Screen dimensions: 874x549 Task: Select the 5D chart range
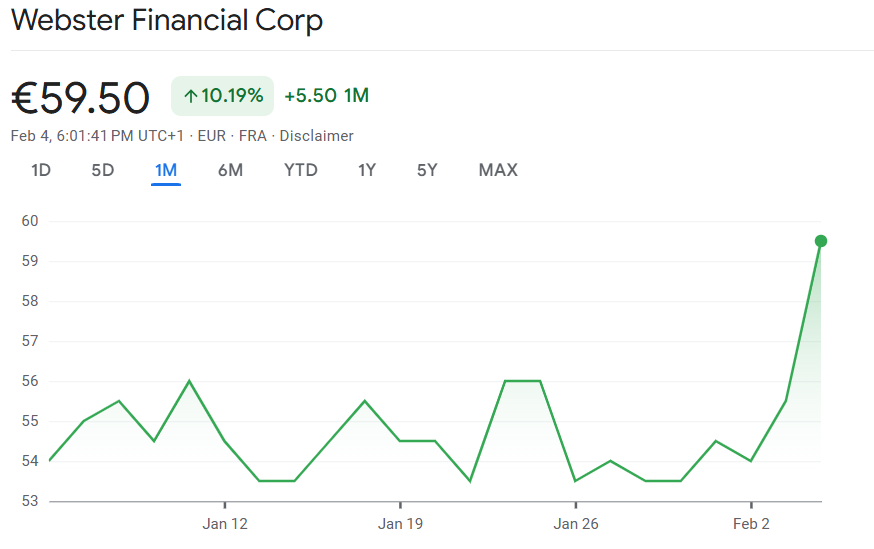102,170
